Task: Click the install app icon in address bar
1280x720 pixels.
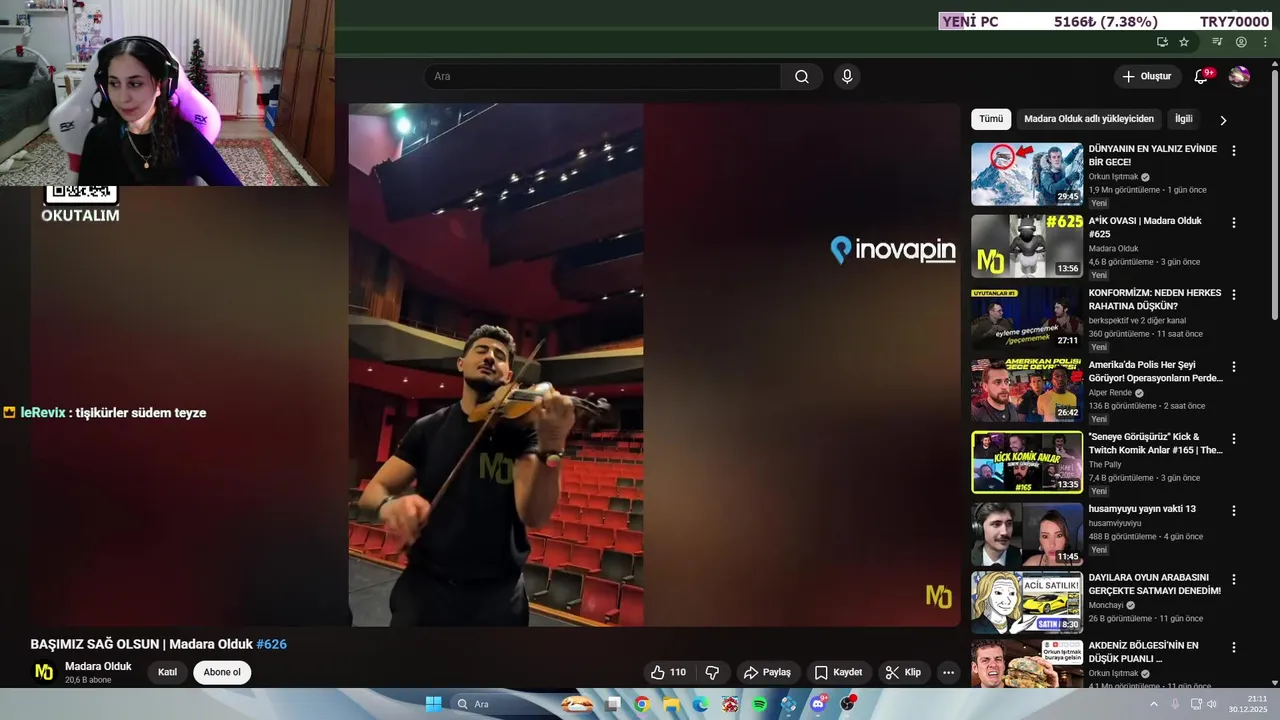Action: 1162,42
